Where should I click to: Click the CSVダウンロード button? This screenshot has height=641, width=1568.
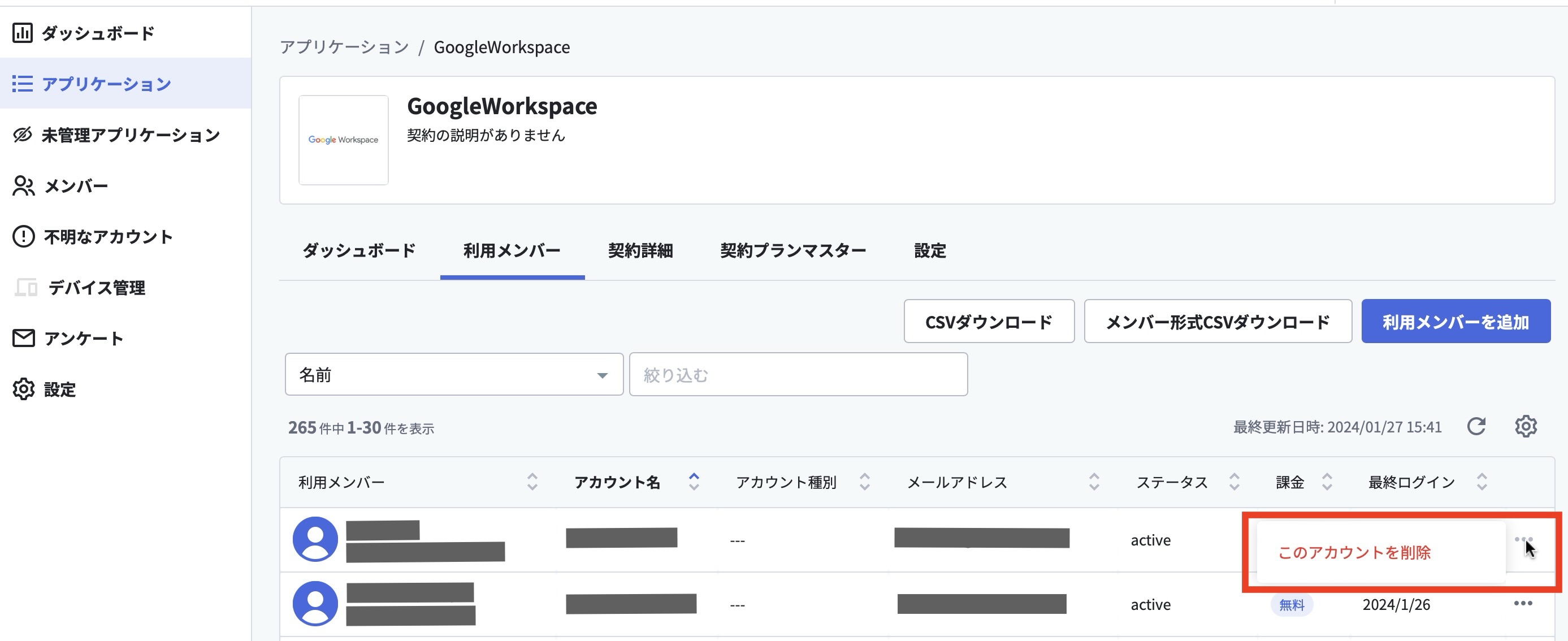(989, 322)
